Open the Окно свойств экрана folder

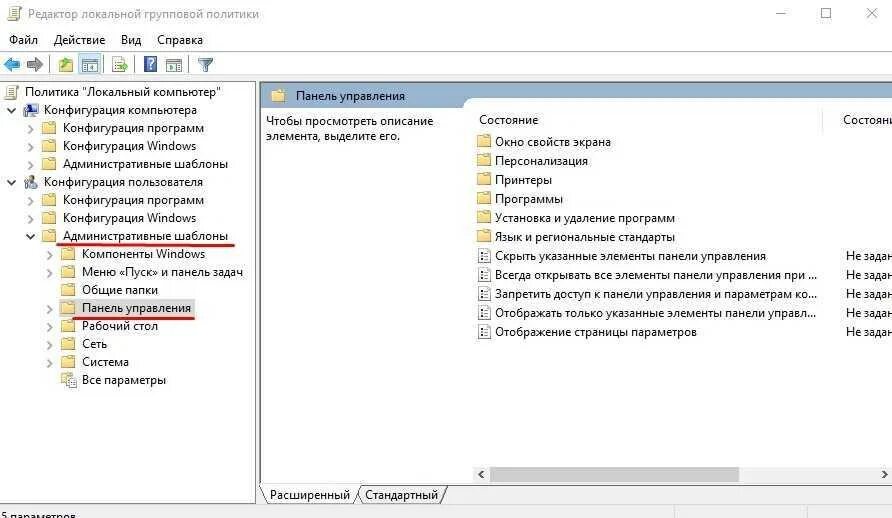[x=552, y=142]
